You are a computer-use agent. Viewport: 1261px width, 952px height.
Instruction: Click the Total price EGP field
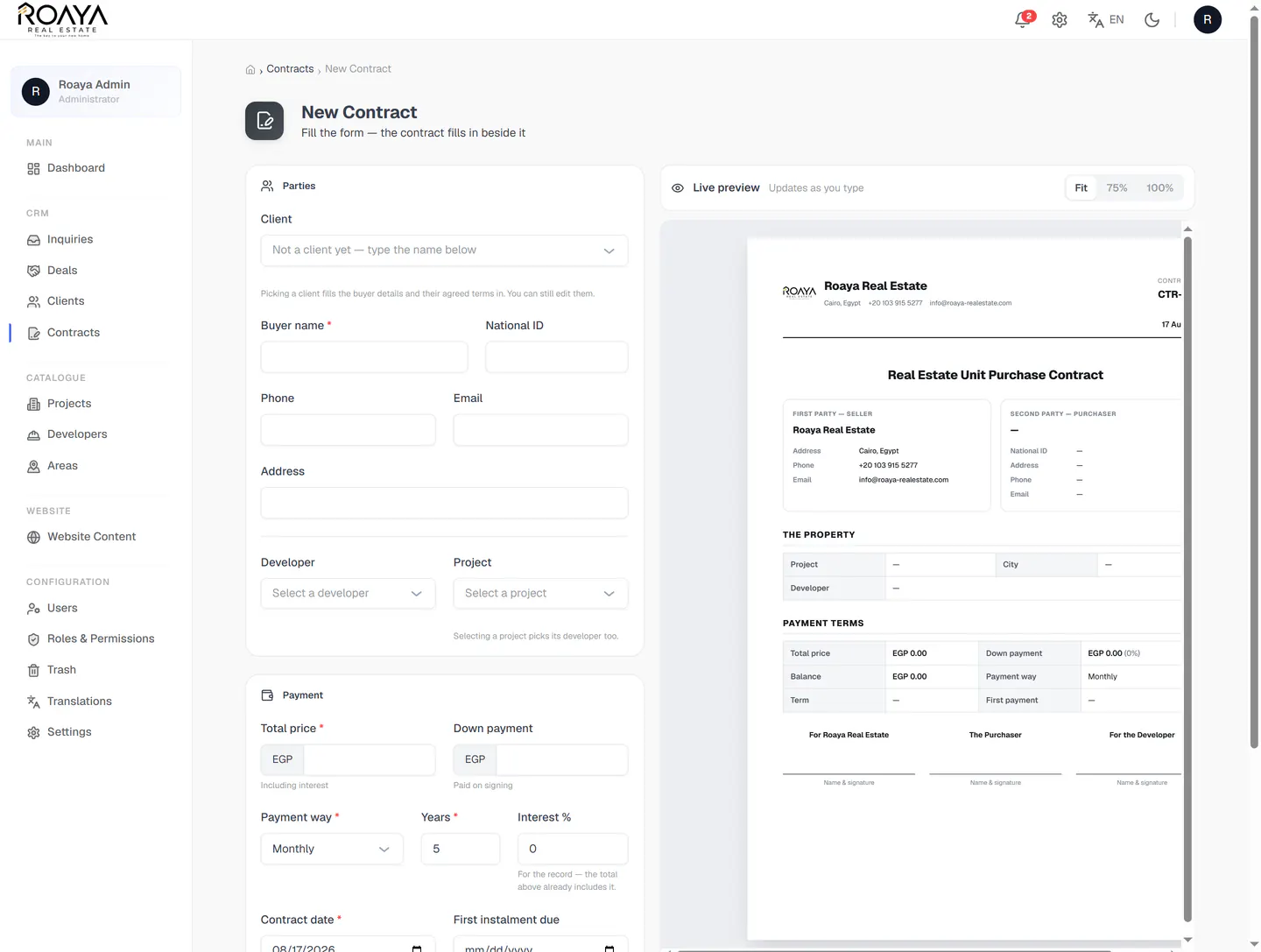point(369,759)
